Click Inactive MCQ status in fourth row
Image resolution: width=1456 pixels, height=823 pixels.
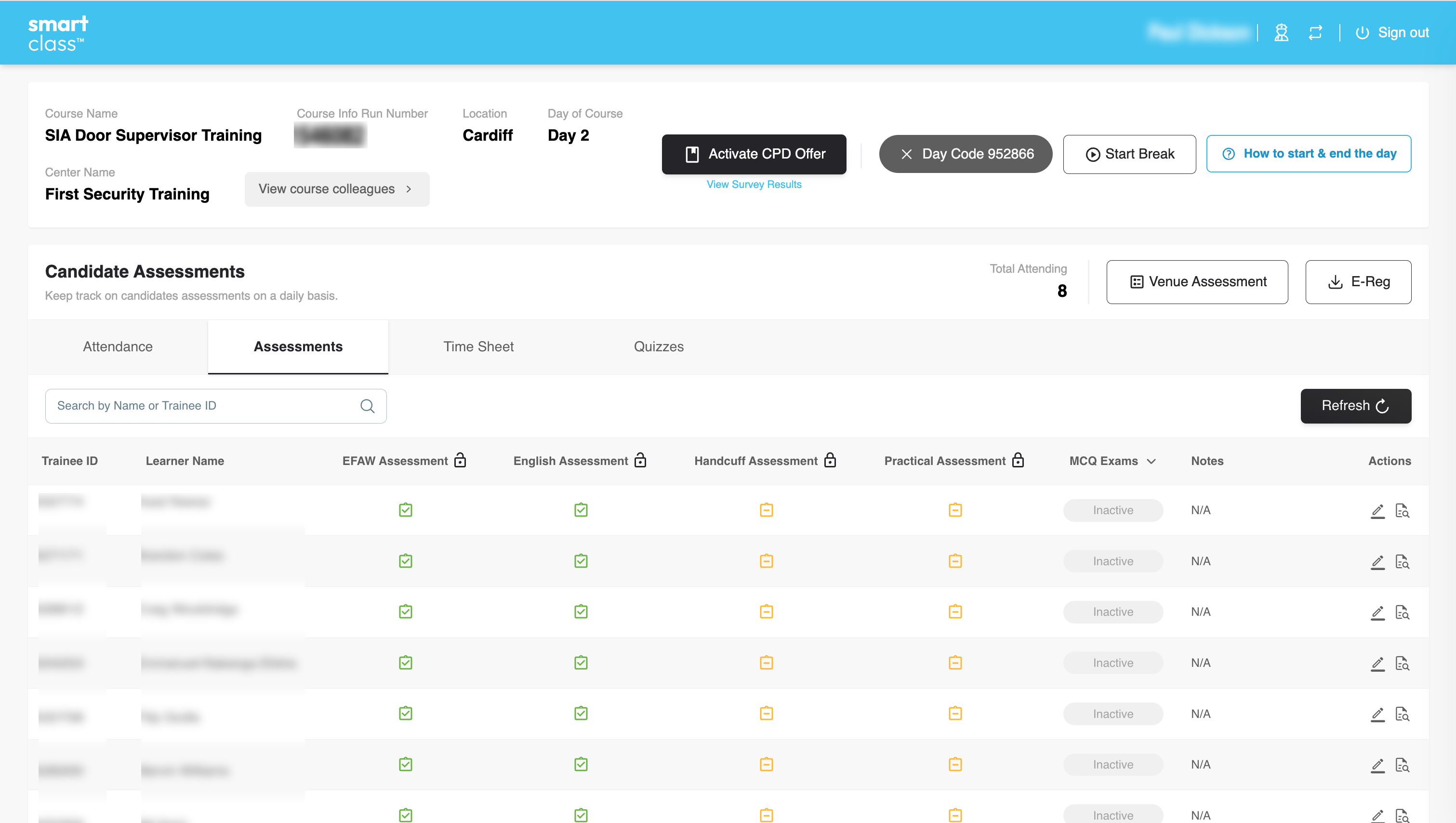point(1113,663)
